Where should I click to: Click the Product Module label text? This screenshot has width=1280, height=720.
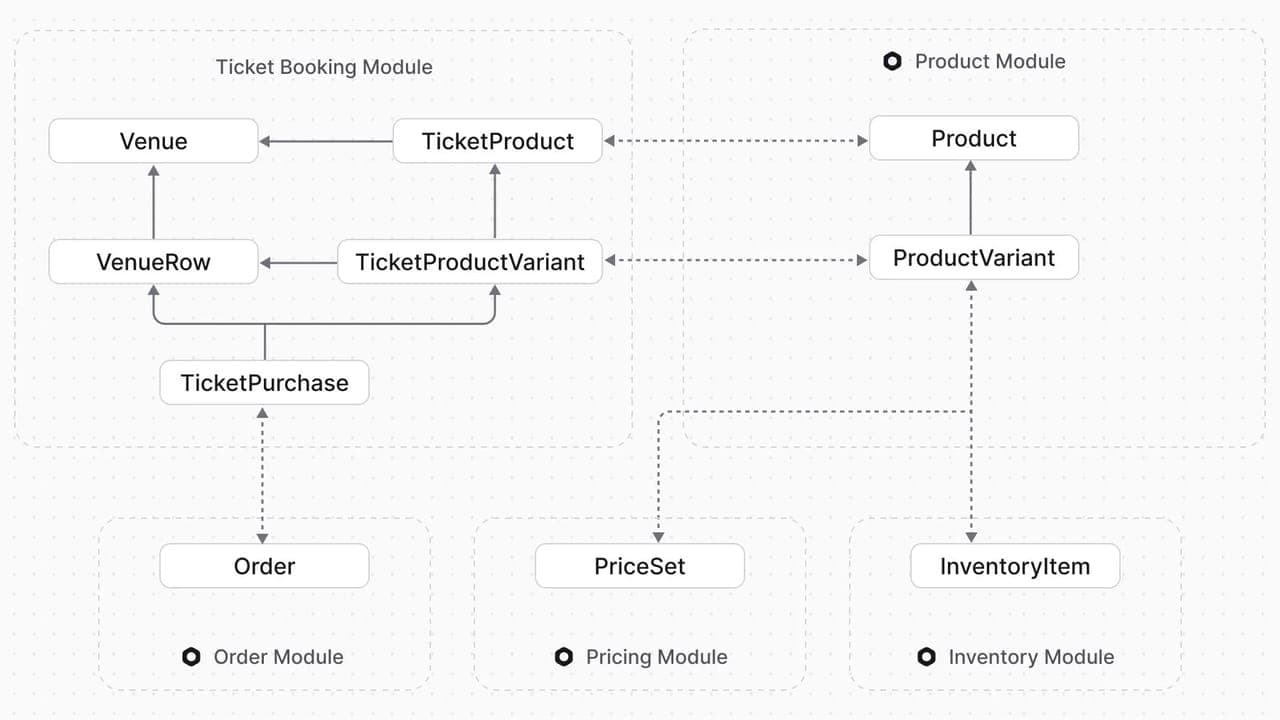(990, 61)
